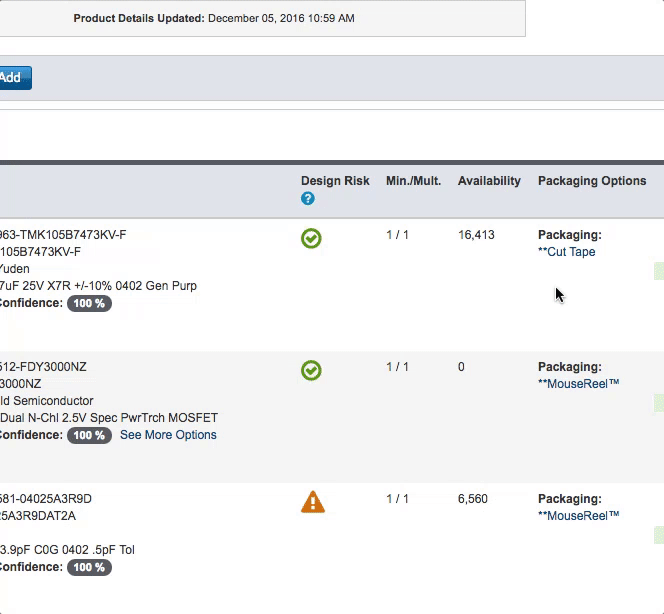This screenshot has height=614, width=664.
Task: Open See More Options link
Action: 168,435
